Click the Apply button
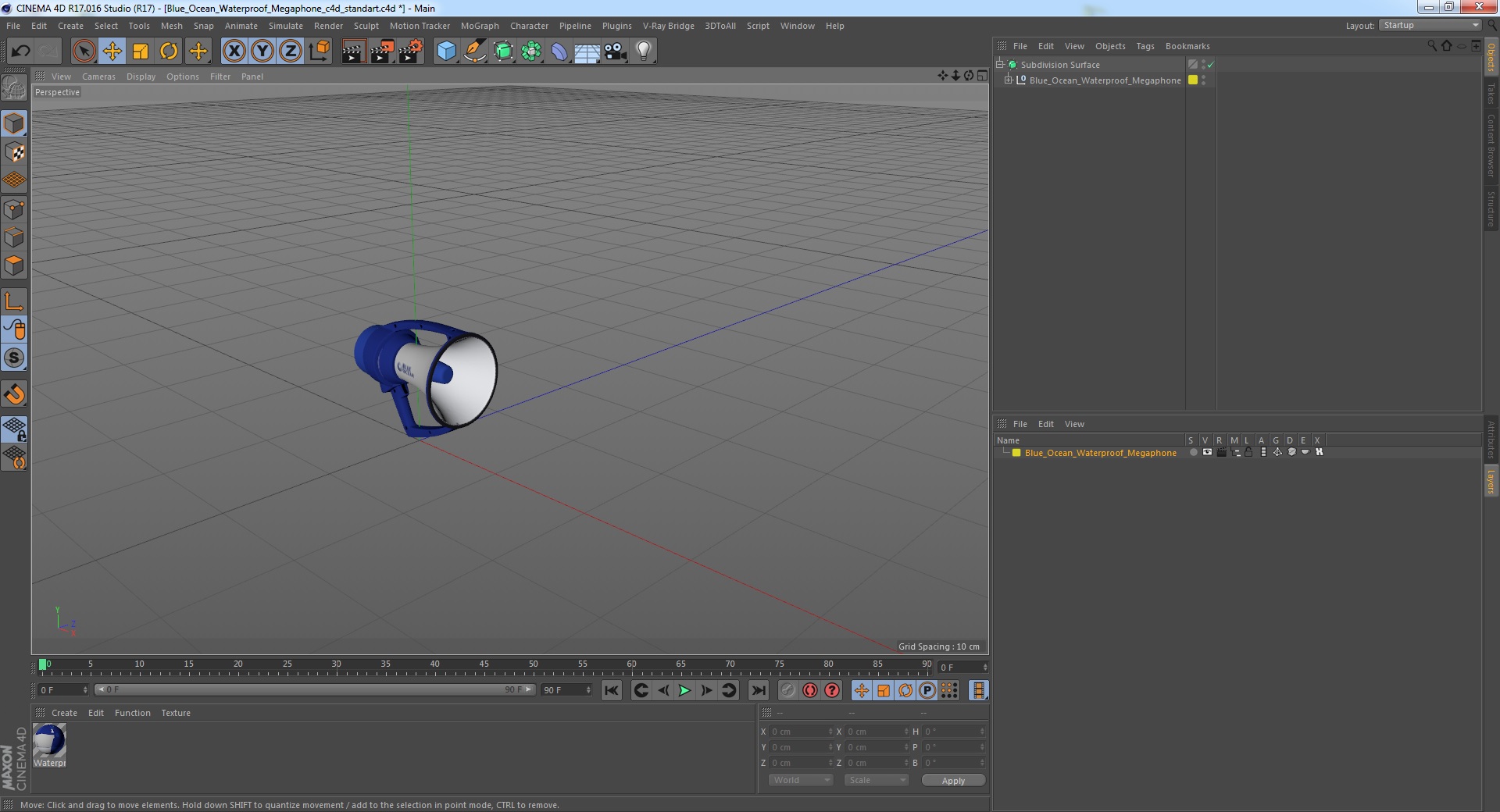 (x=953, y=781)
